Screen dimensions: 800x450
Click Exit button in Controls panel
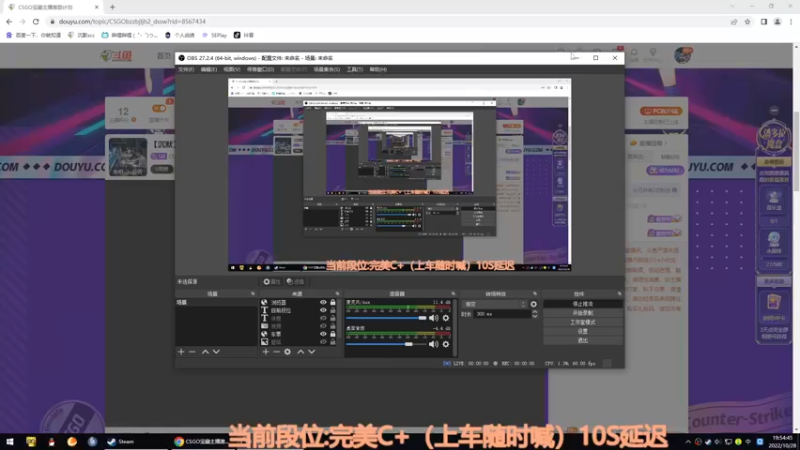click(x=583, y=340)
